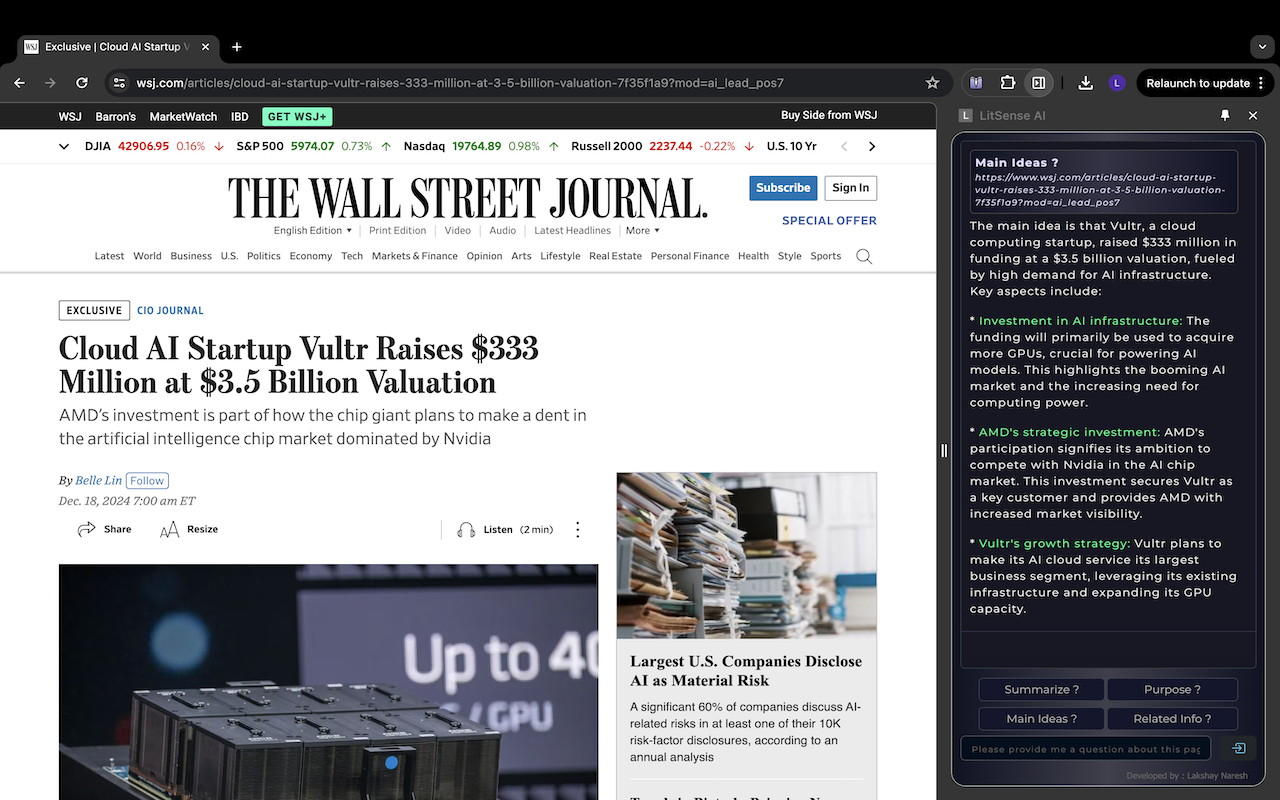Bookmark this page with the star icon
Viewport: 1280px width, 800px height.
(x=933, y=83)
